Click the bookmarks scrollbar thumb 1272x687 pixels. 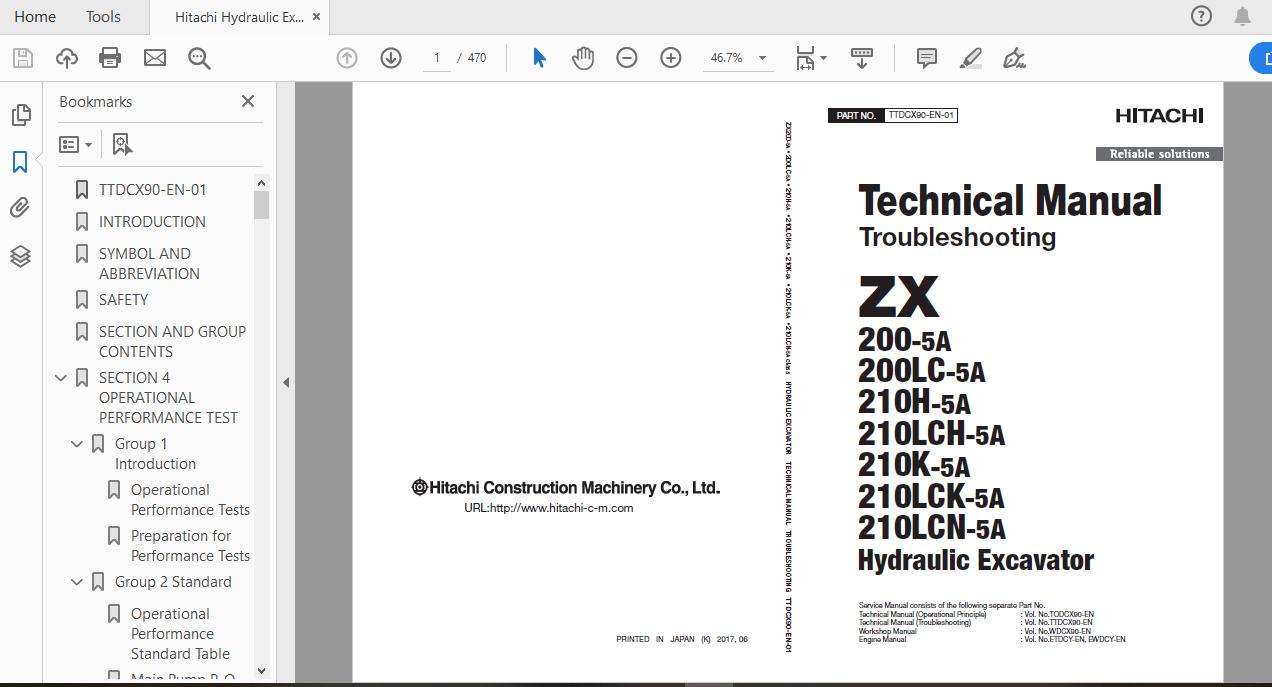click(x=262, y=205)
